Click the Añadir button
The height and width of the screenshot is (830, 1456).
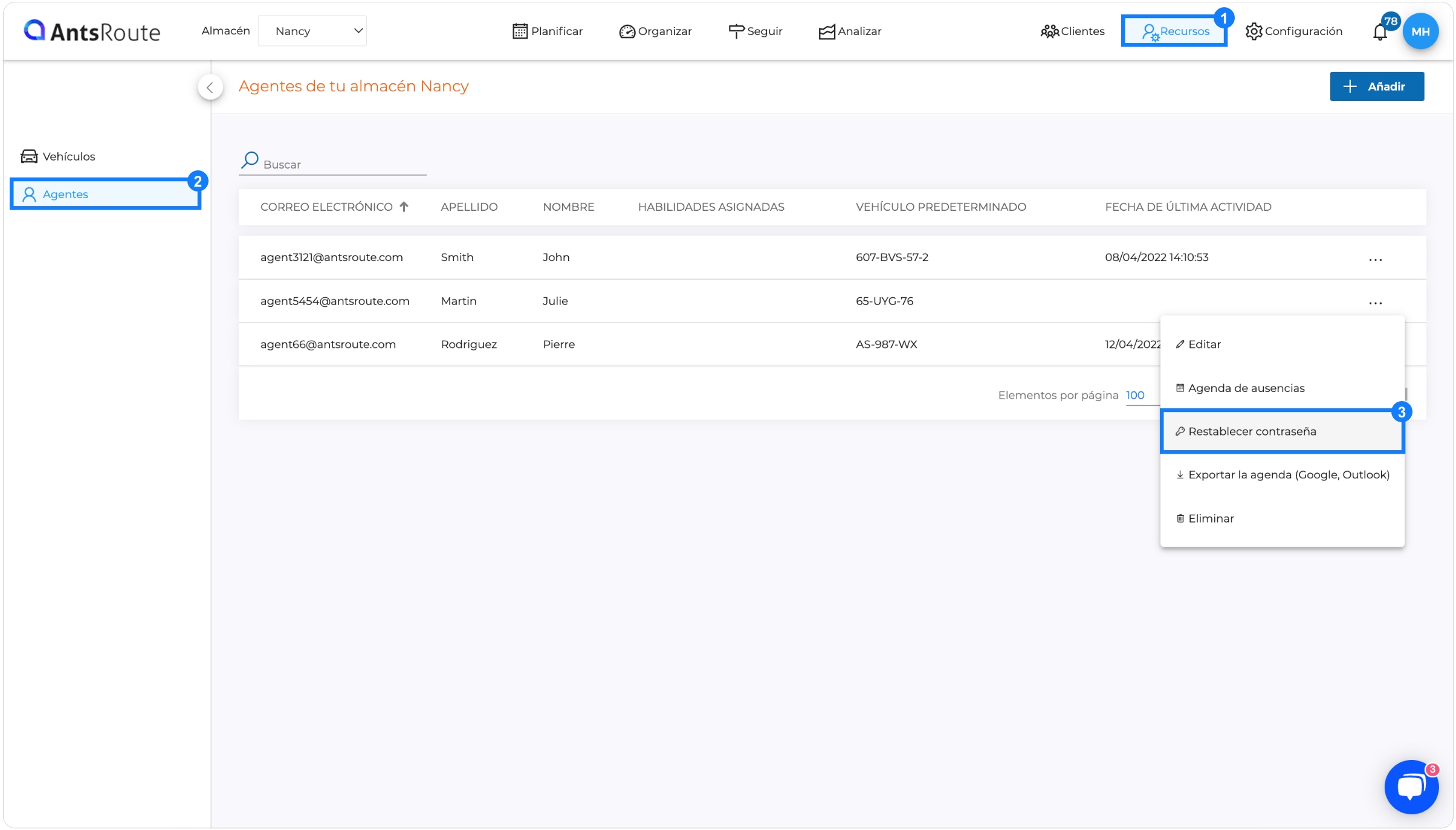[x=1376, y=86]
